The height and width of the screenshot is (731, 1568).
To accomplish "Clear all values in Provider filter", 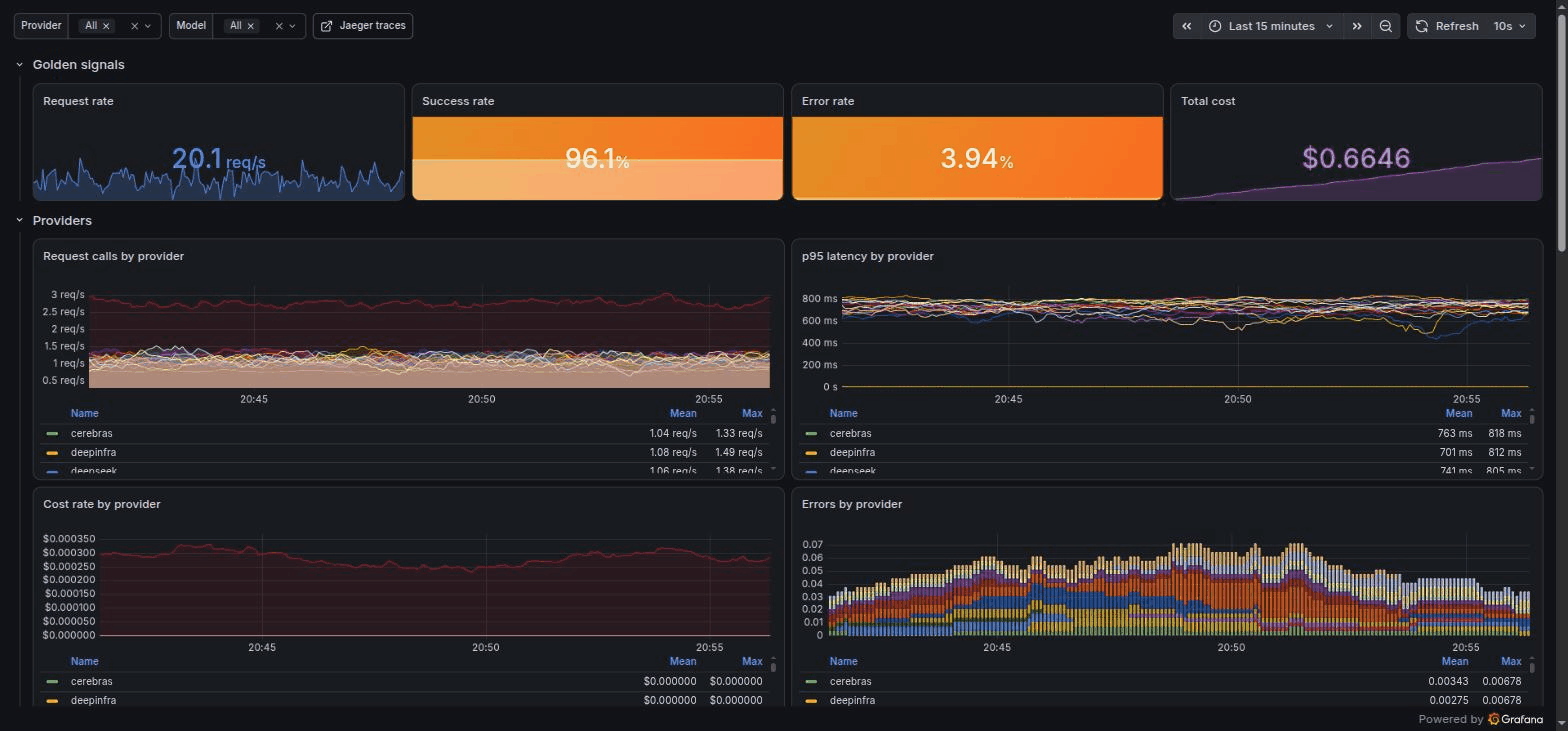I will pos(134,26).
